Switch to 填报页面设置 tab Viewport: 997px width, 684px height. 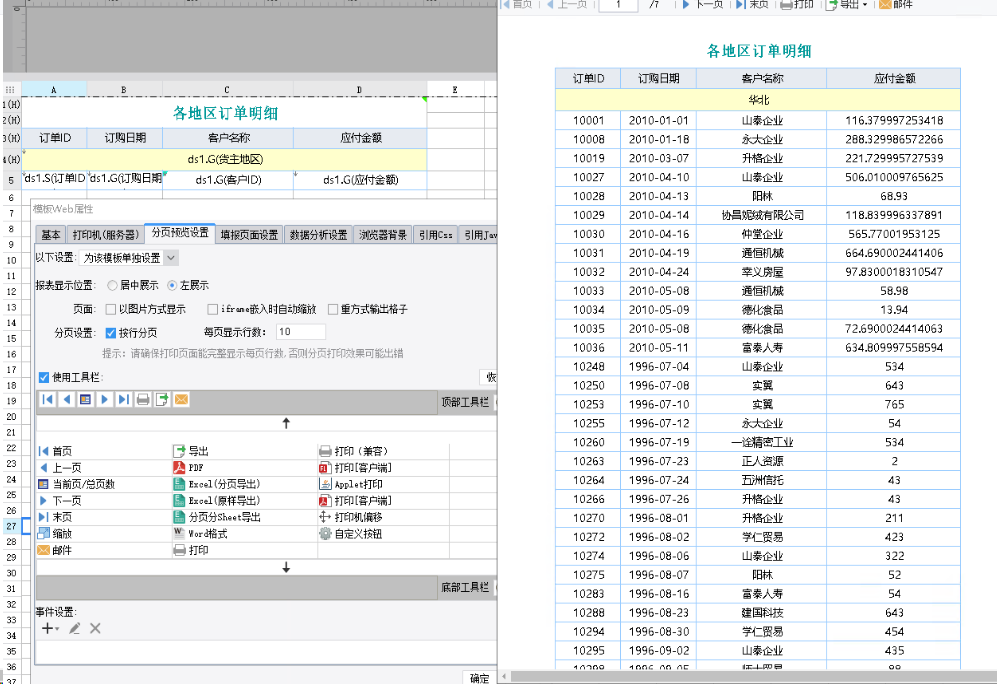pos(249,235)
